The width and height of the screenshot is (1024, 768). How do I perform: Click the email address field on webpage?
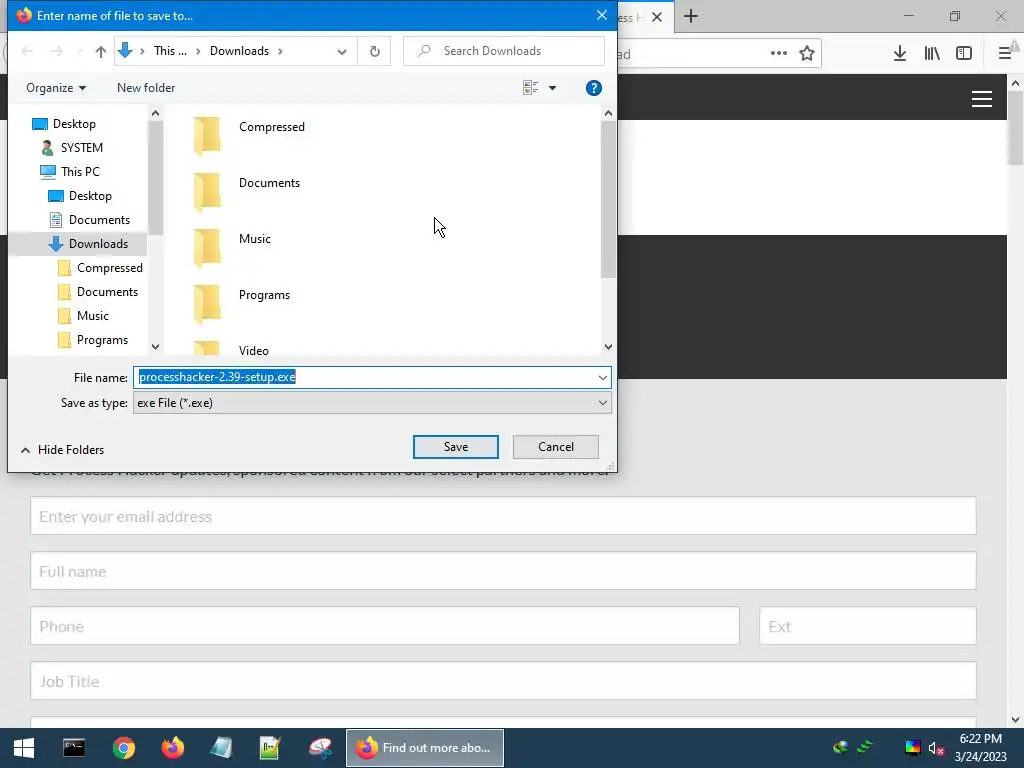tap(503, 516)
